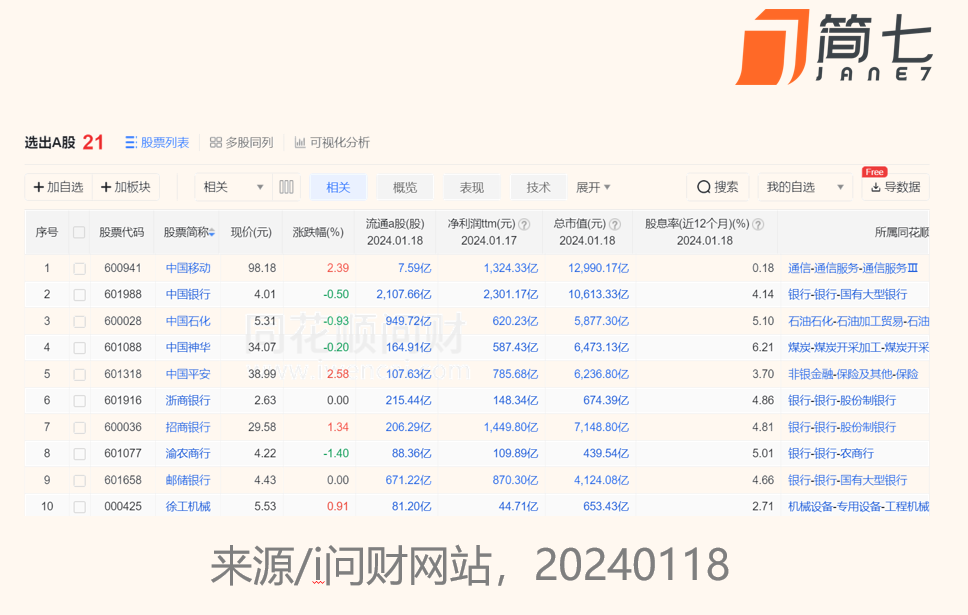Viewport: 968px width, 615px height.
Task: Click industry link 银行-银行-农商行
Action: click(x=831, y=454)
